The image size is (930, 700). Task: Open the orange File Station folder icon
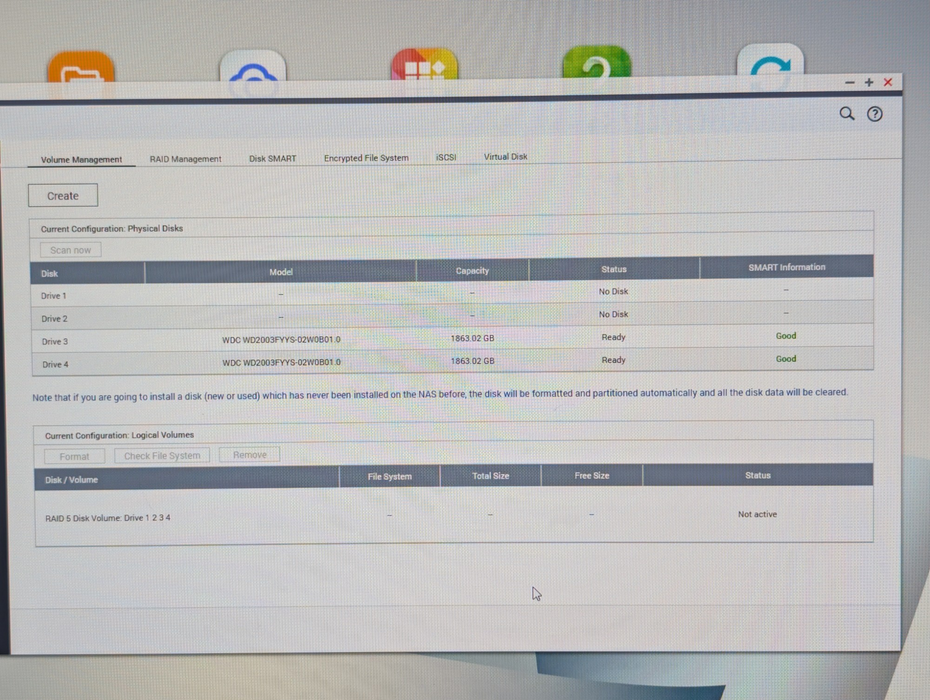click(x=81, y=66)
